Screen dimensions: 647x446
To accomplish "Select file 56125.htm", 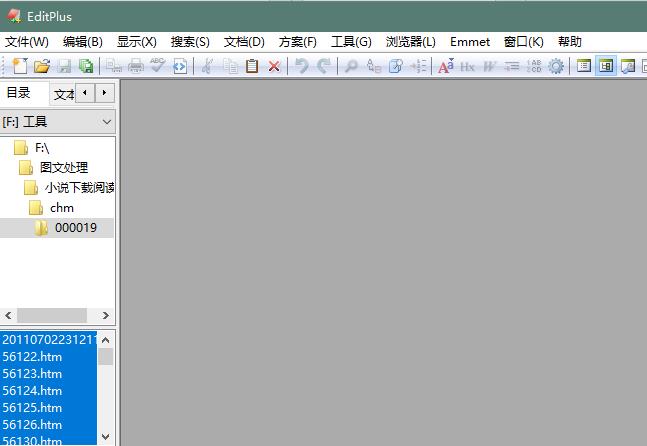I will [x=49, y=408].
